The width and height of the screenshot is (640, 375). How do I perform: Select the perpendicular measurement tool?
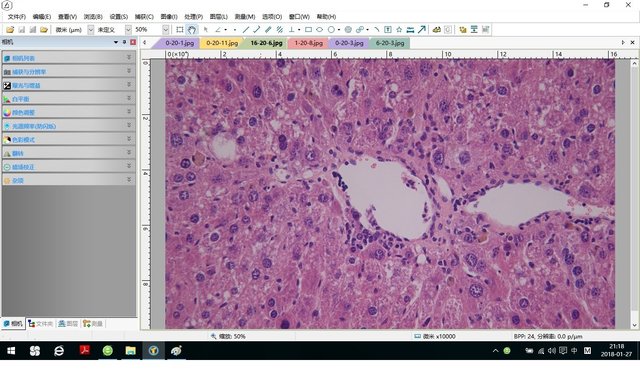click(x=292, y=29)
